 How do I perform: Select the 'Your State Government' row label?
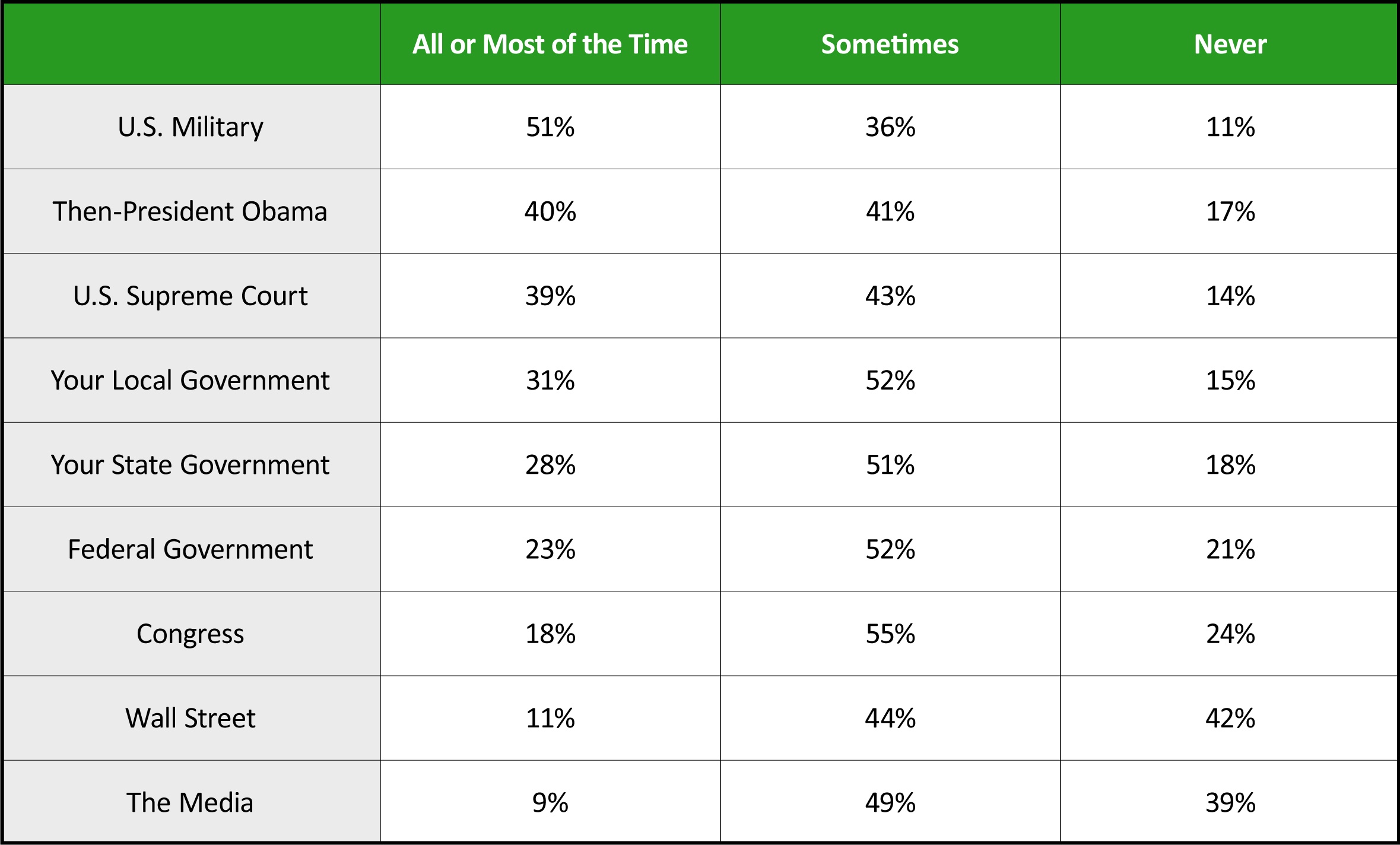(x=190, y=464)
